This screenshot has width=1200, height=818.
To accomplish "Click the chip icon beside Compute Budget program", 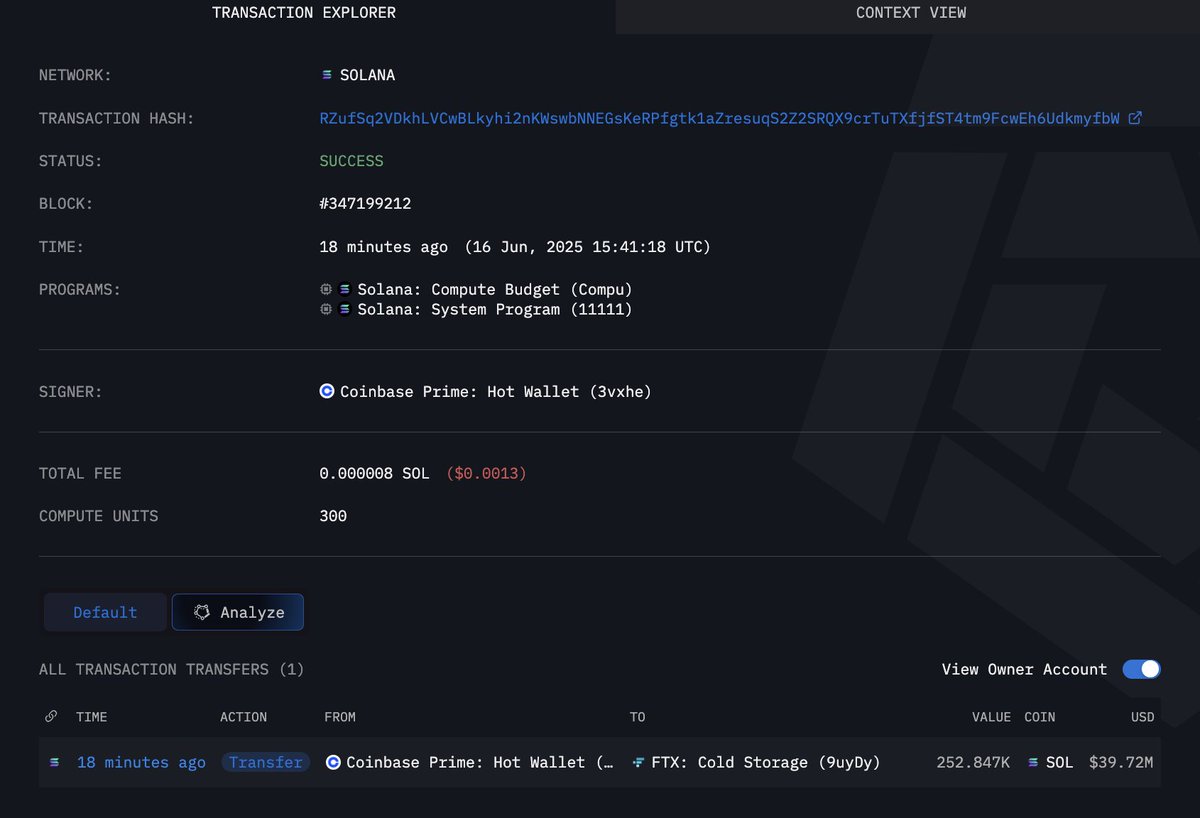I will click(326, 289).
